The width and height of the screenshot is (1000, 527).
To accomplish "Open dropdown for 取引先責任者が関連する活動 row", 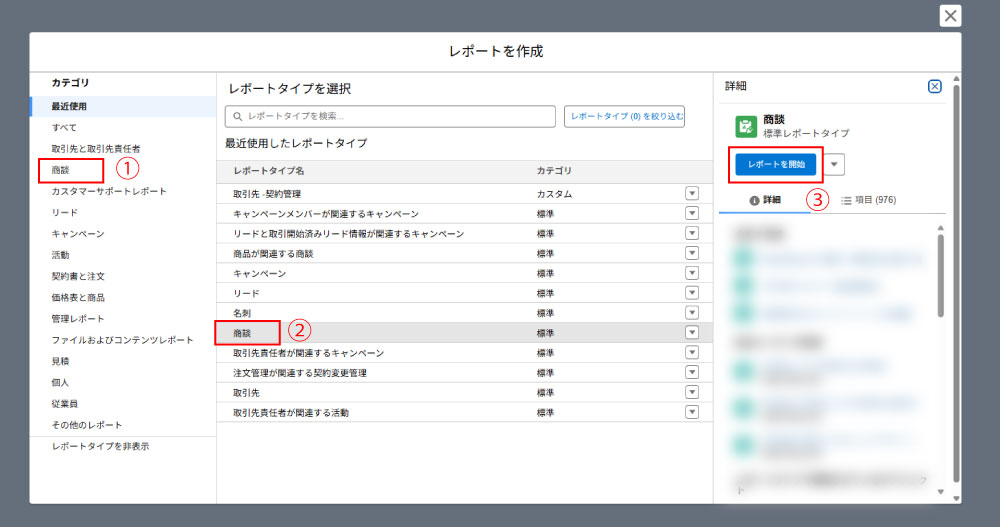I will (x=692, y=412).
